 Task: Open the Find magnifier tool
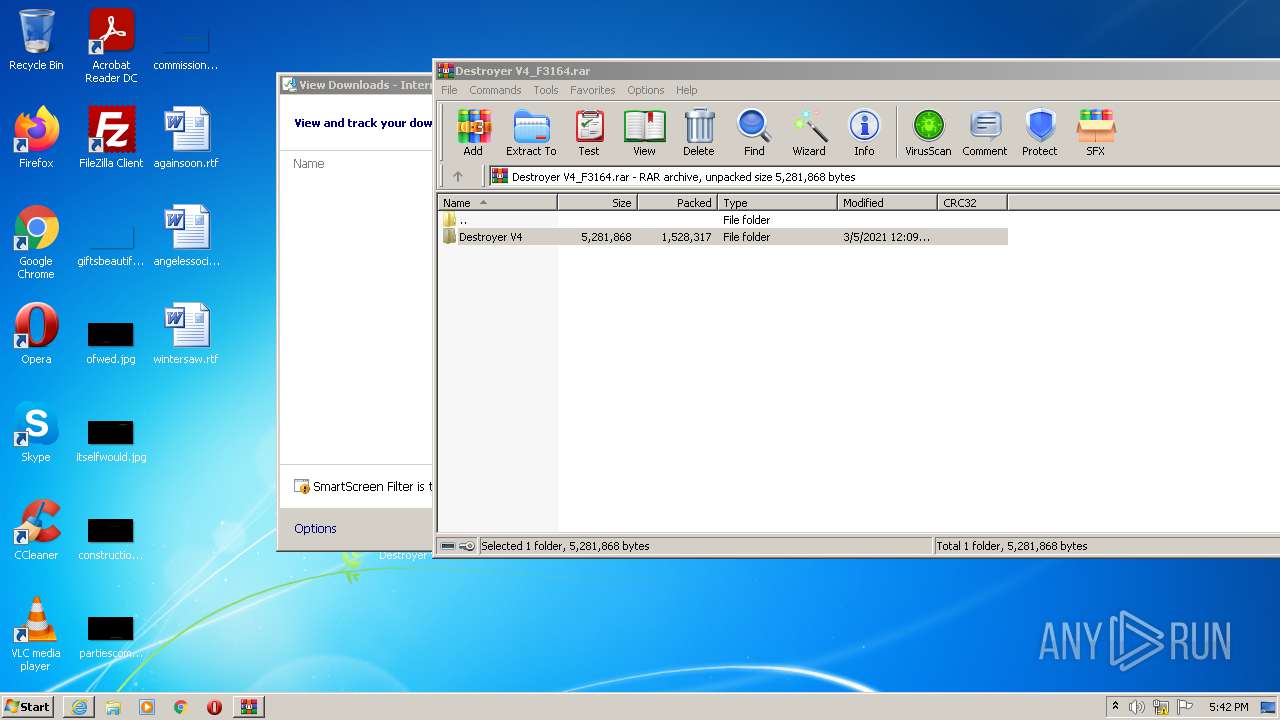click(x=754, y=133)
